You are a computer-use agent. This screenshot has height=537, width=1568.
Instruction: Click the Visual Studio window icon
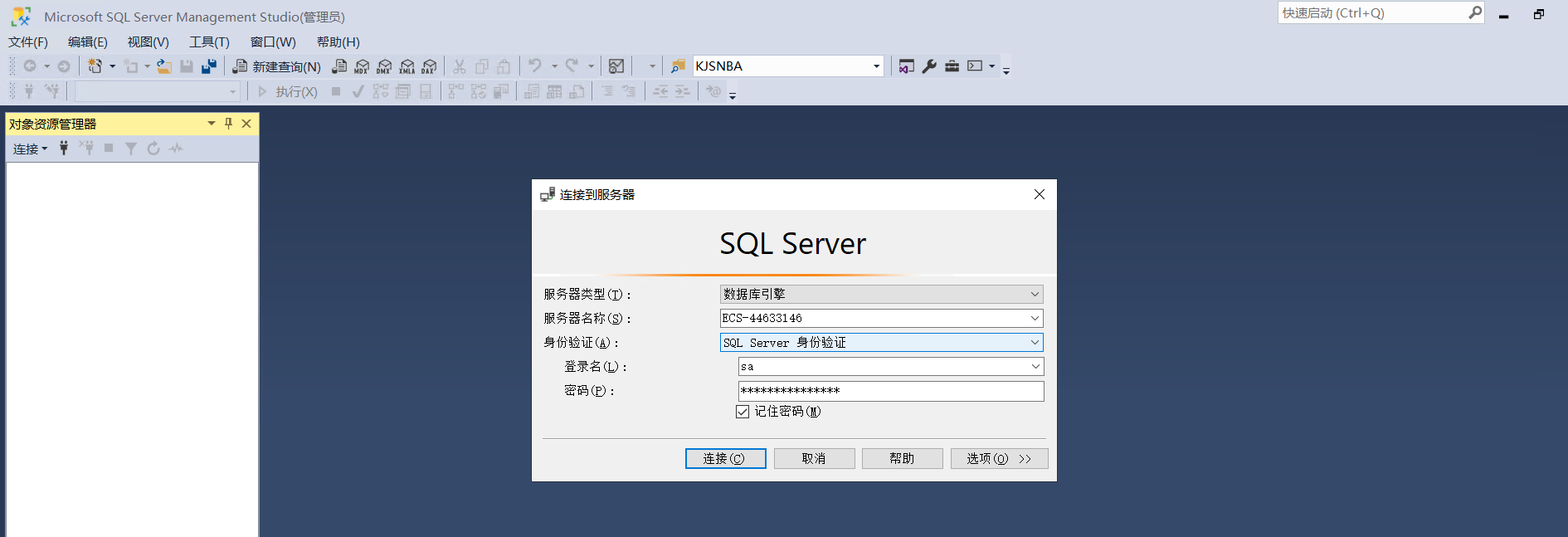(907, 66)
